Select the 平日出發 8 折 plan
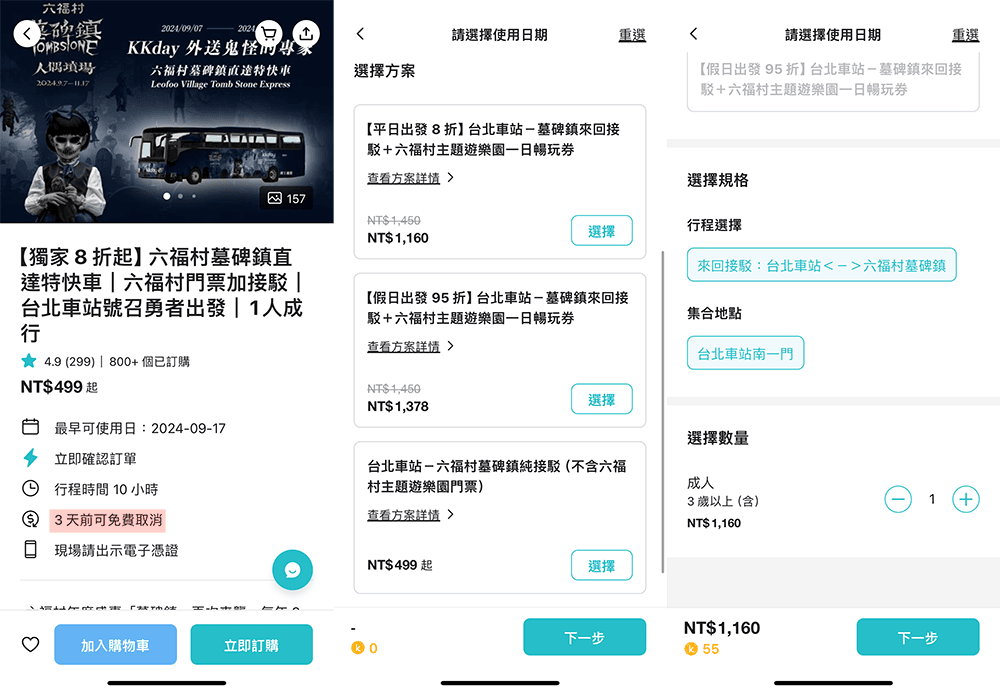This screenshot has width=1000, height=692. click(601, 231)
